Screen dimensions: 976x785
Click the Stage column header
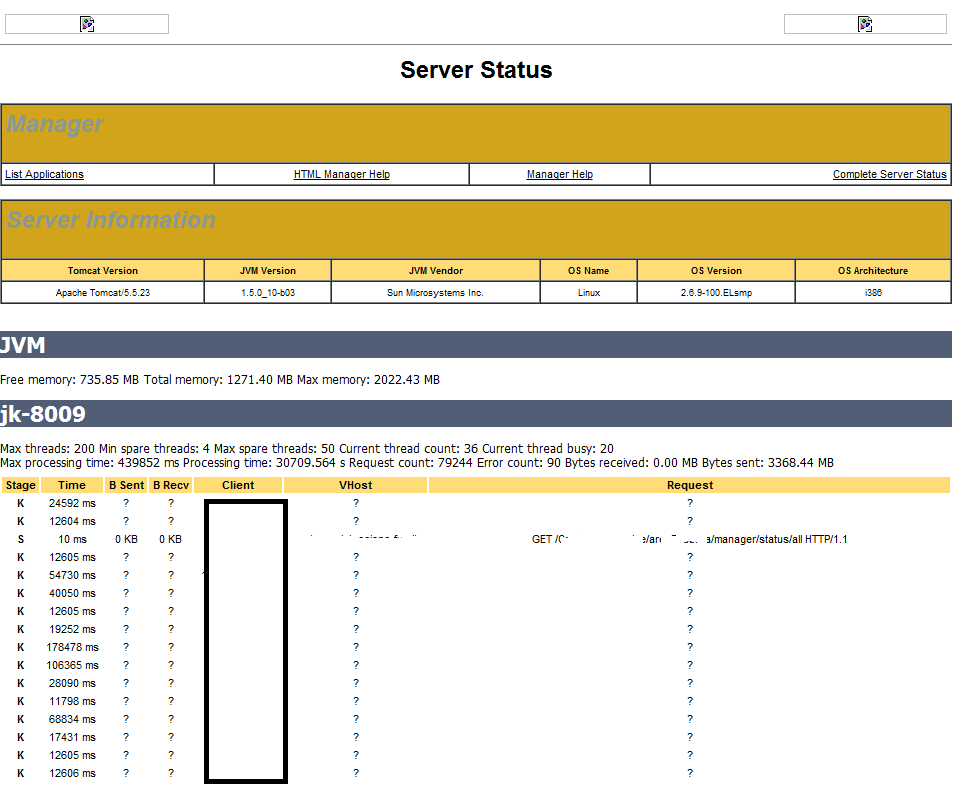[20, 485]
